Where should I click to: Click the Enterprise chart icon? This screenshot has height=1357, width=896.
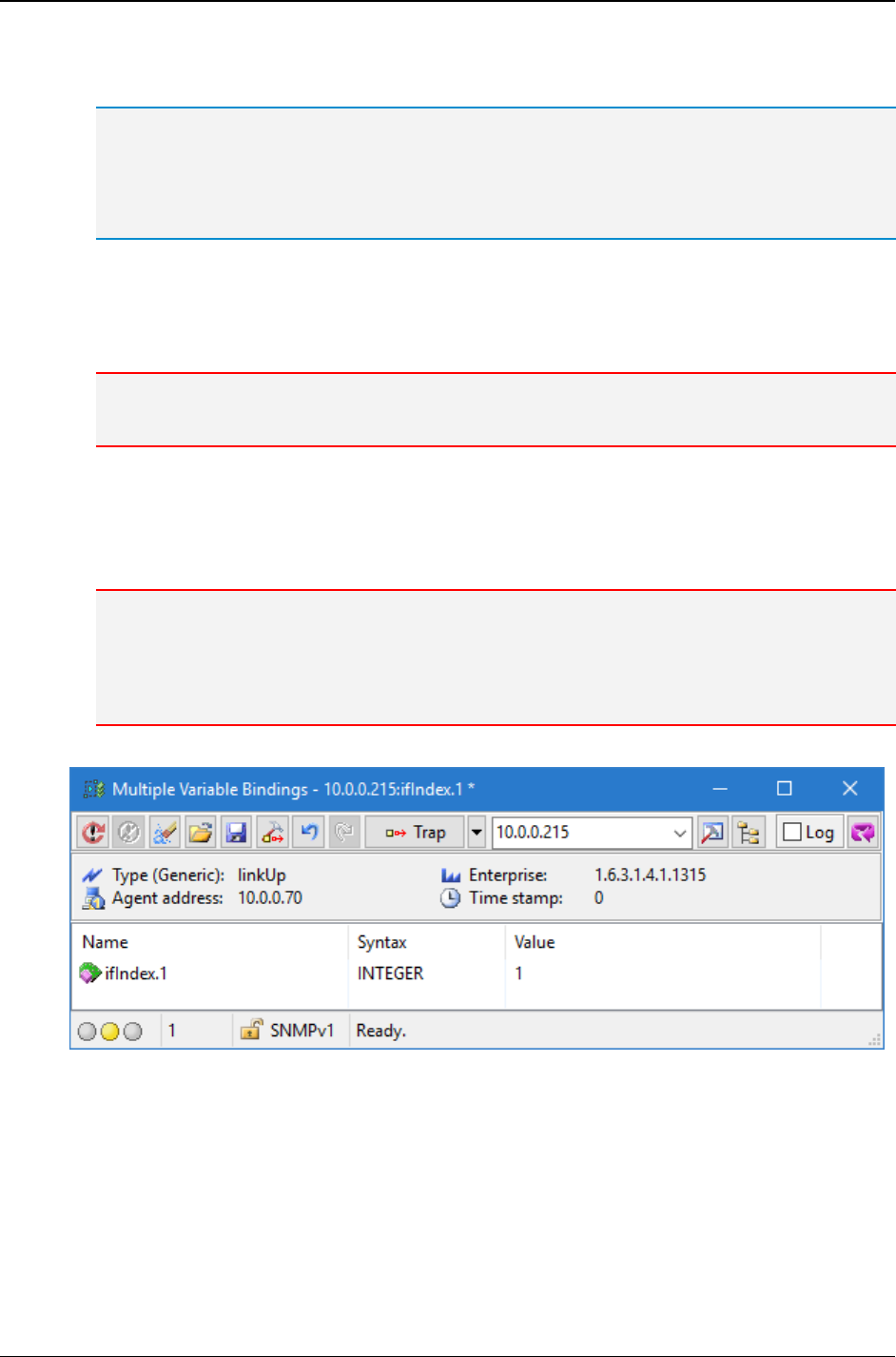point(451,875)
